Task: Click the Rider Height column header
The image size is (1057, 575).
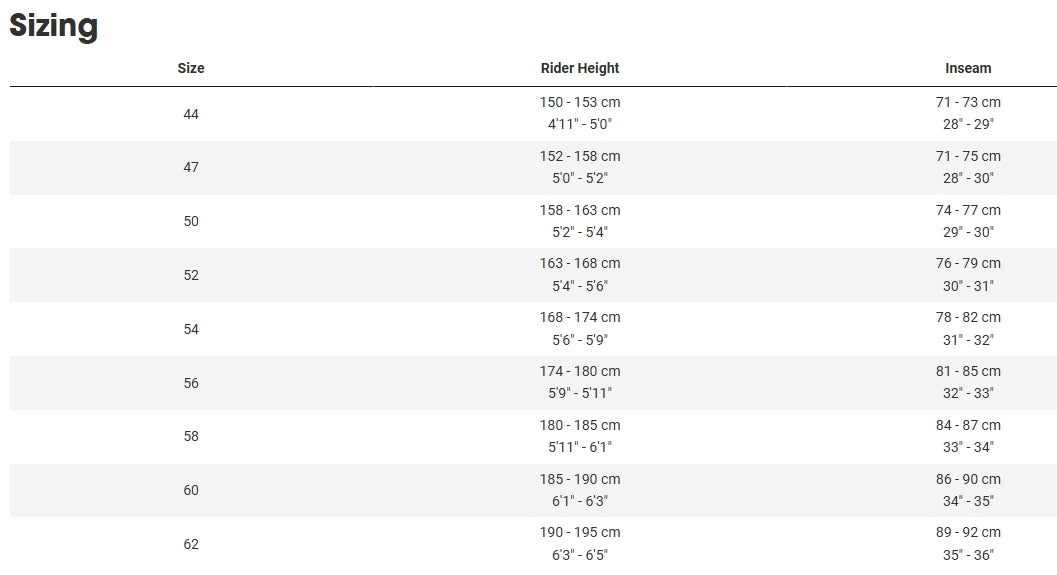Action: pos(580,68)
